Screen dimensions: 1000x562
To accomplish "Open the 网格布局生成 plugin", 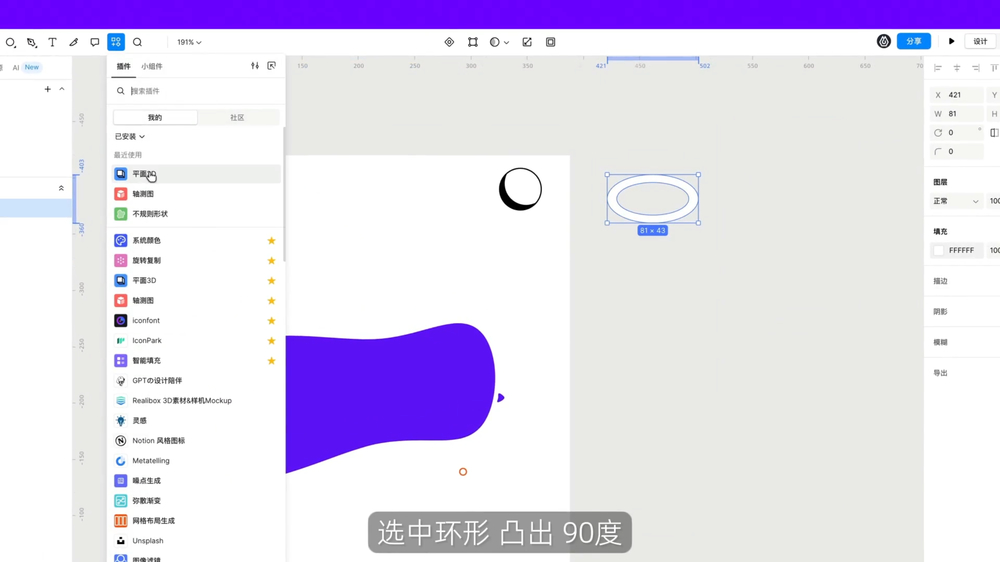I will pyautogui.click(x=196, y=521).
